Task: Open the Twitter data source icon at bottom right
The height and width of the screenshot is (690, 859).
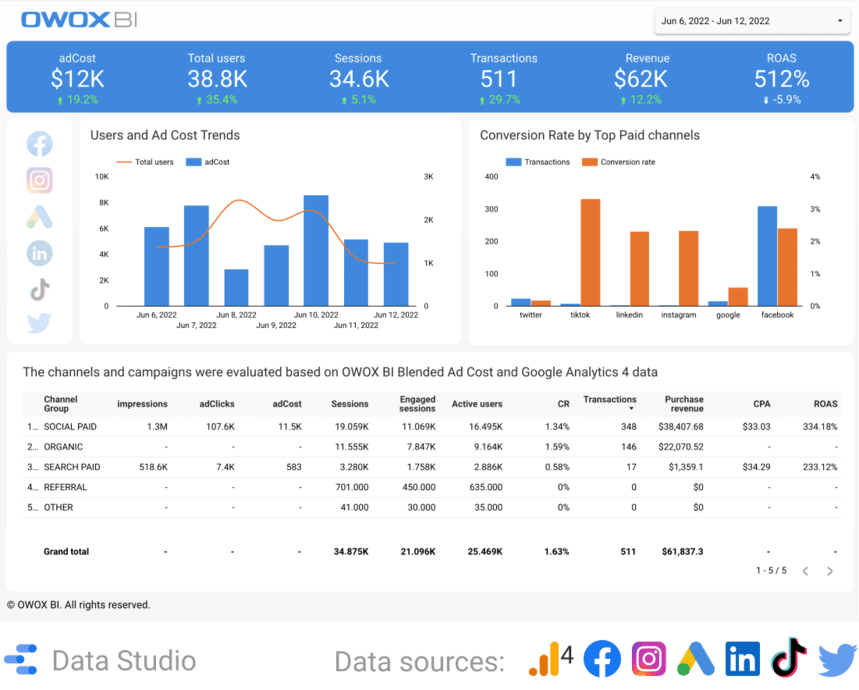Action: click(836, 659)
